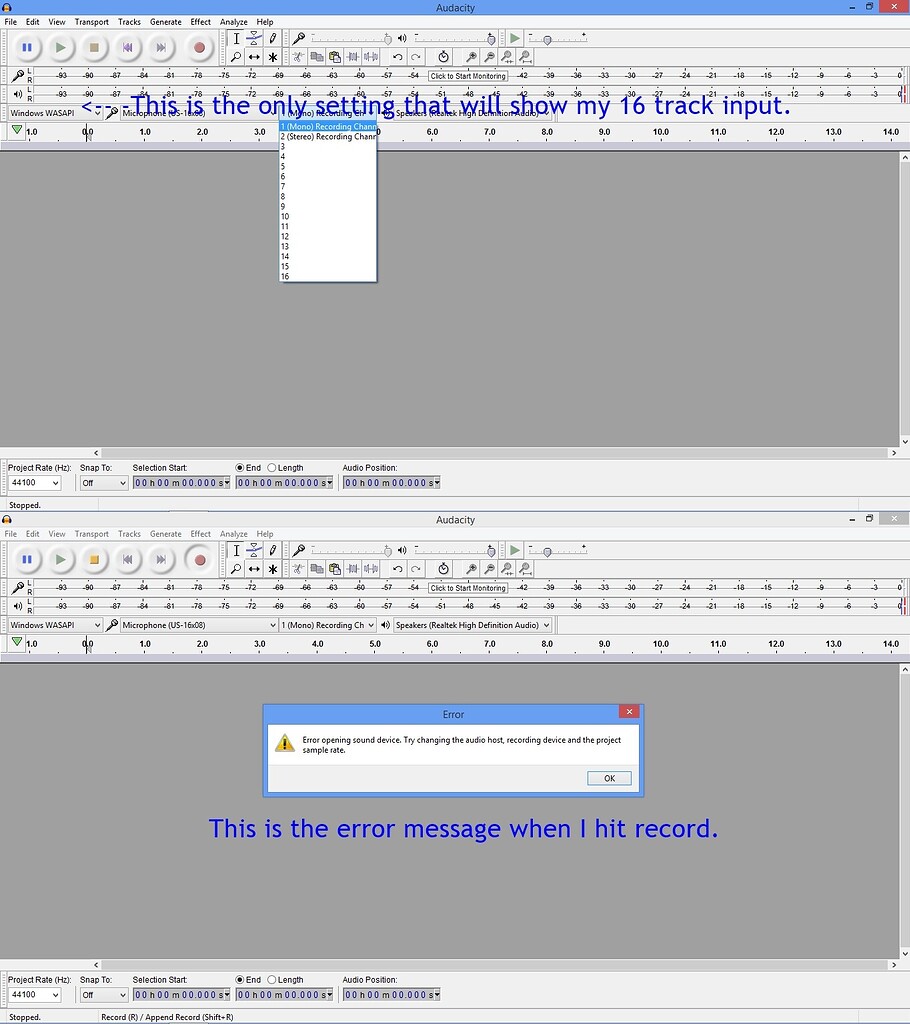Close the Error dialog with red X

pos(628,712)
